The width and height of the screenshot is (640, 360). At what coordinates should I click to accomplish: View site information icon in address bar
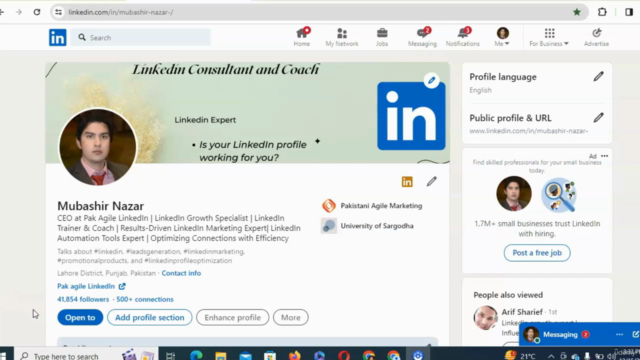[58, 12]
